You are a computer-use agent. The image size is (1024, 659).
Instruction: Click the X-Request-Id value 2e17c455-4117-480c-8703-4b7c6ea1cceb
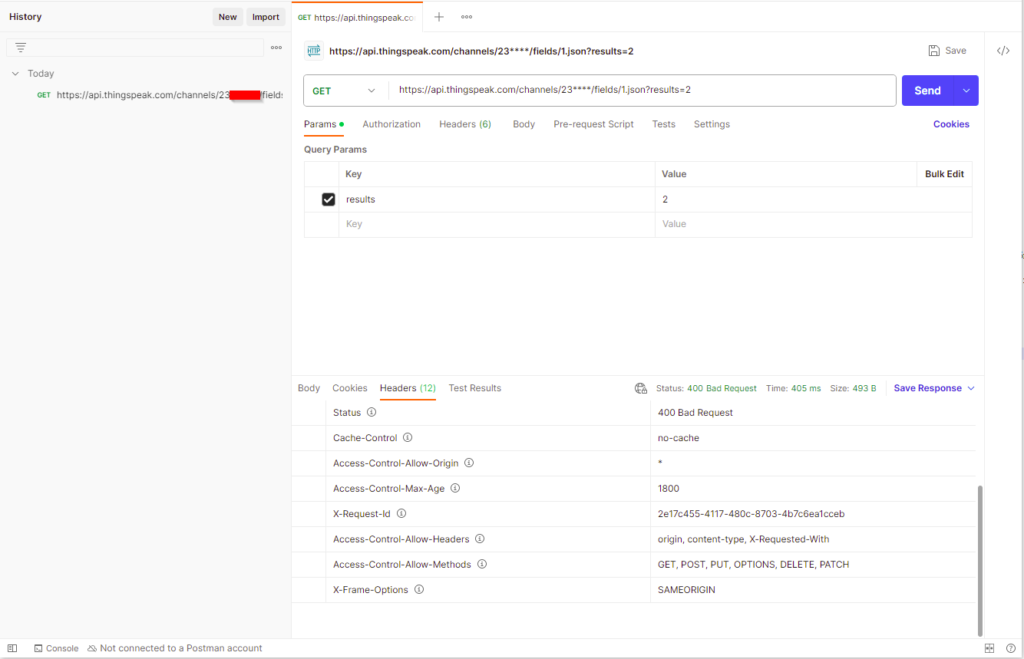[x=751, y=513]
